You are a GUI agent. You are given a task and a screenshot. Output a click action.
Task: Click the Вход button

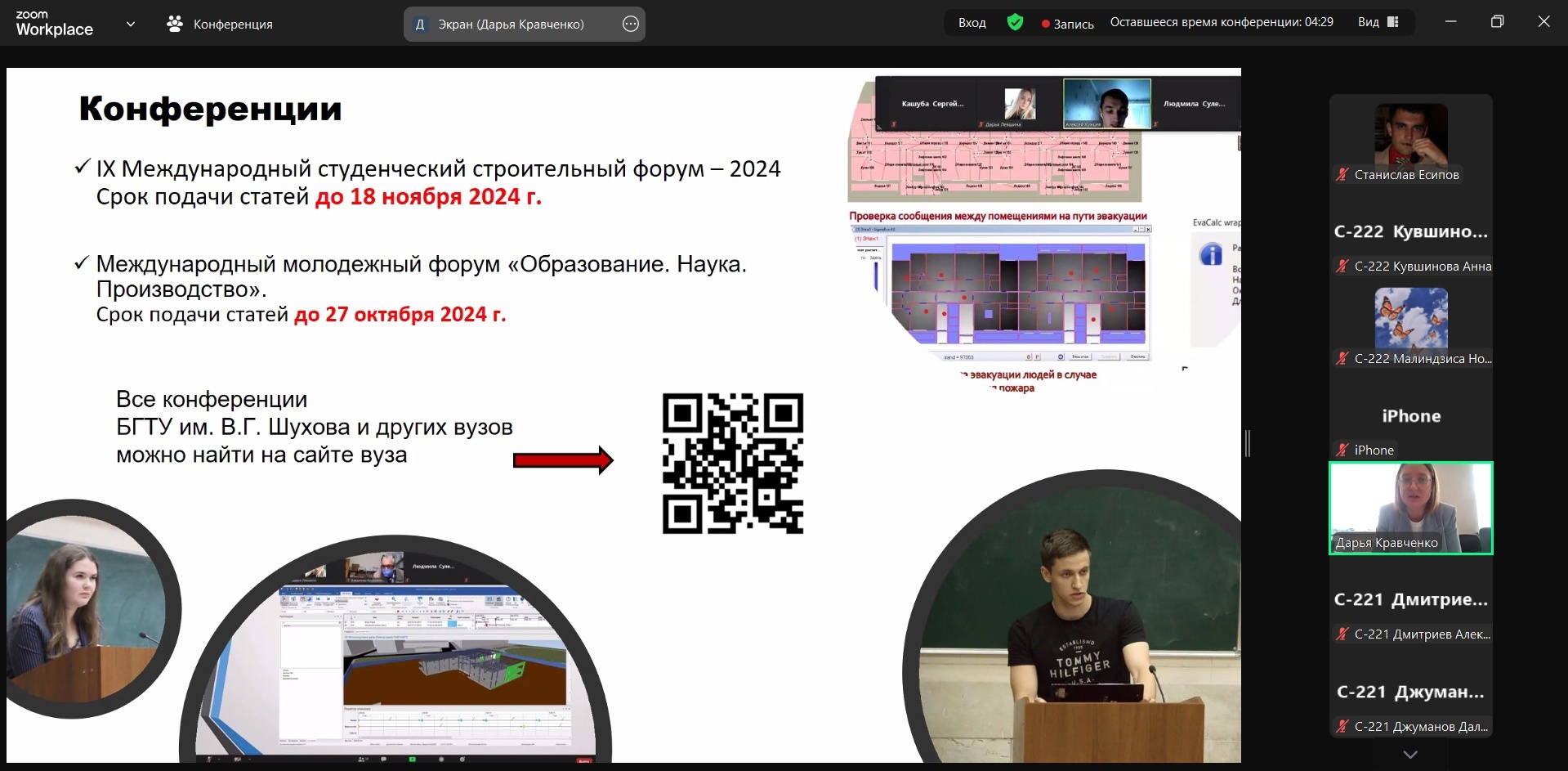coord(972,23)
